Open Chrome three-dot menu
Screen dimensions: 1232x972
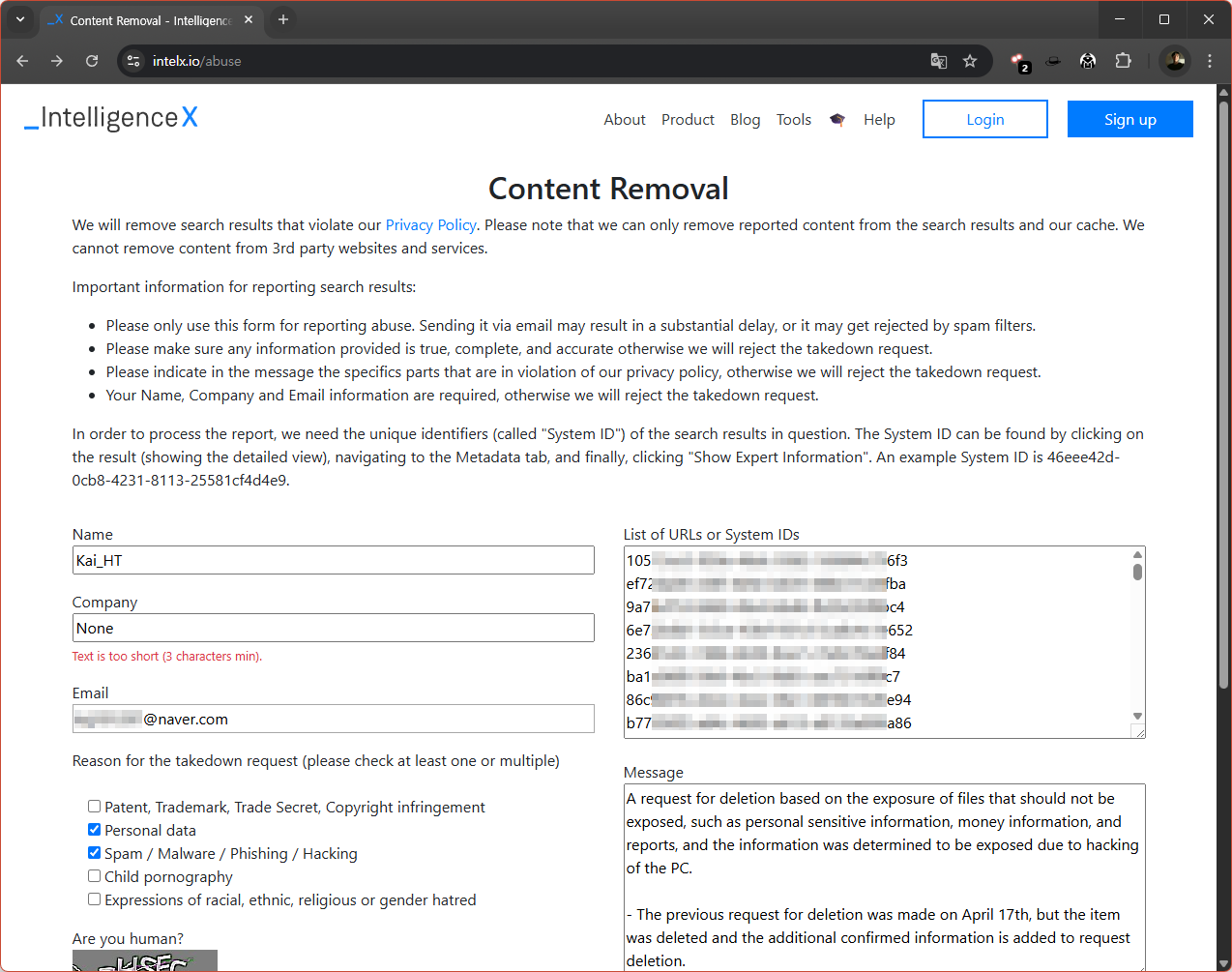(x=1210, y=61)
